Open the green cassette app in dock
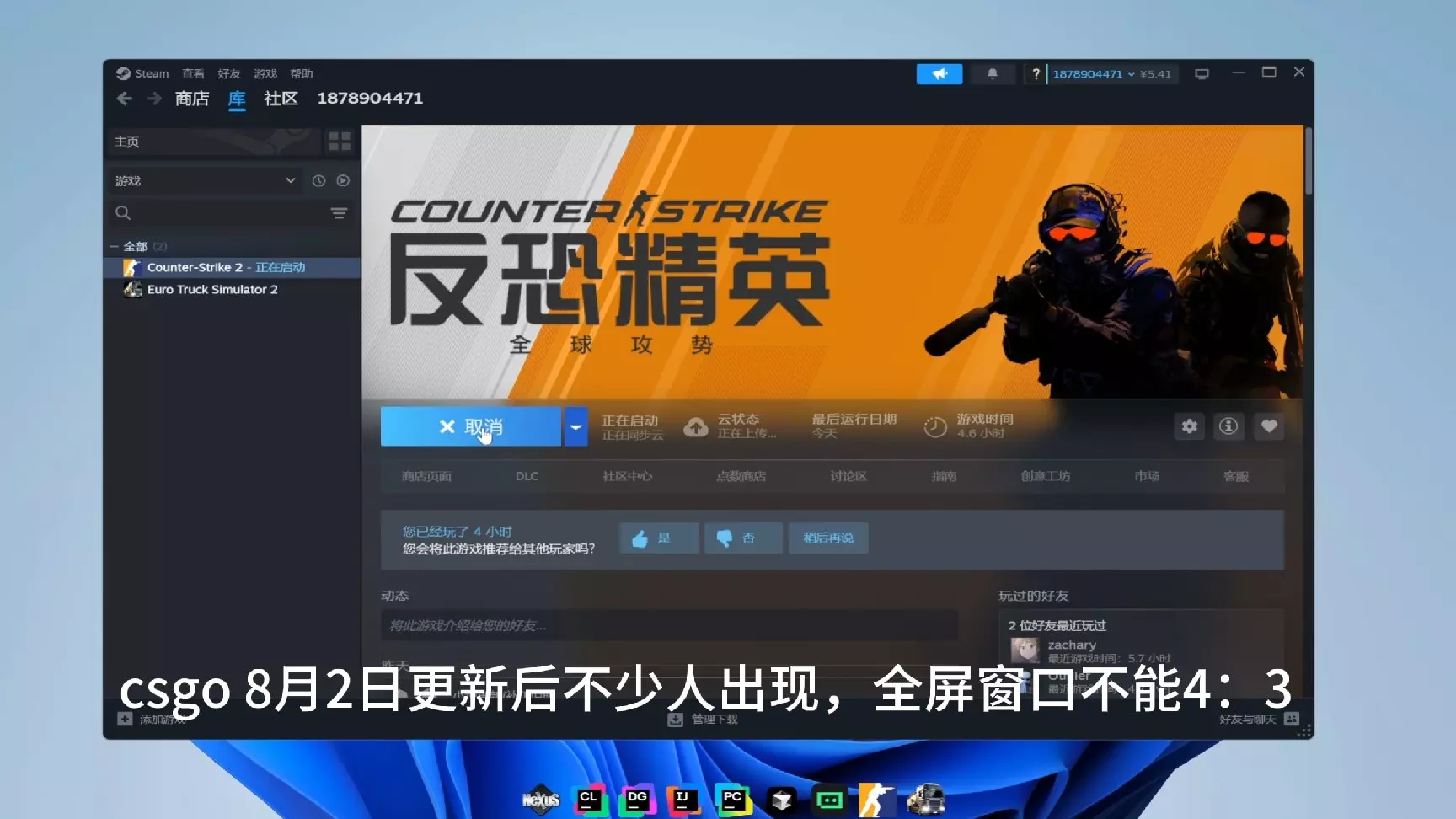Viewport: 1456px width, 819px height. coord(829,800)
